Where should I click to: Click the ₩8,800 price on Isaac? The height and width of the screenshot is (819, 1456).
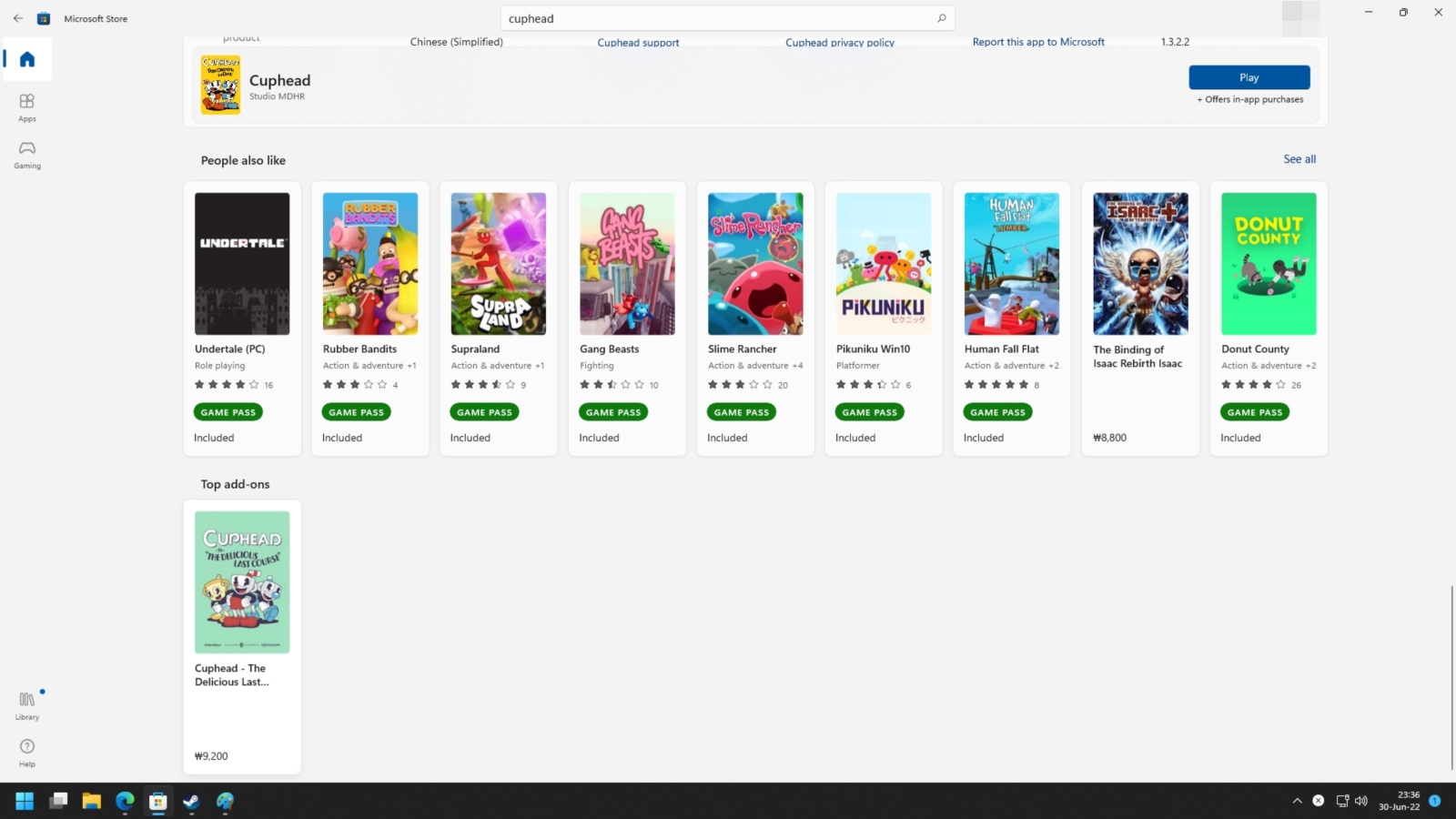[1109, 438]
